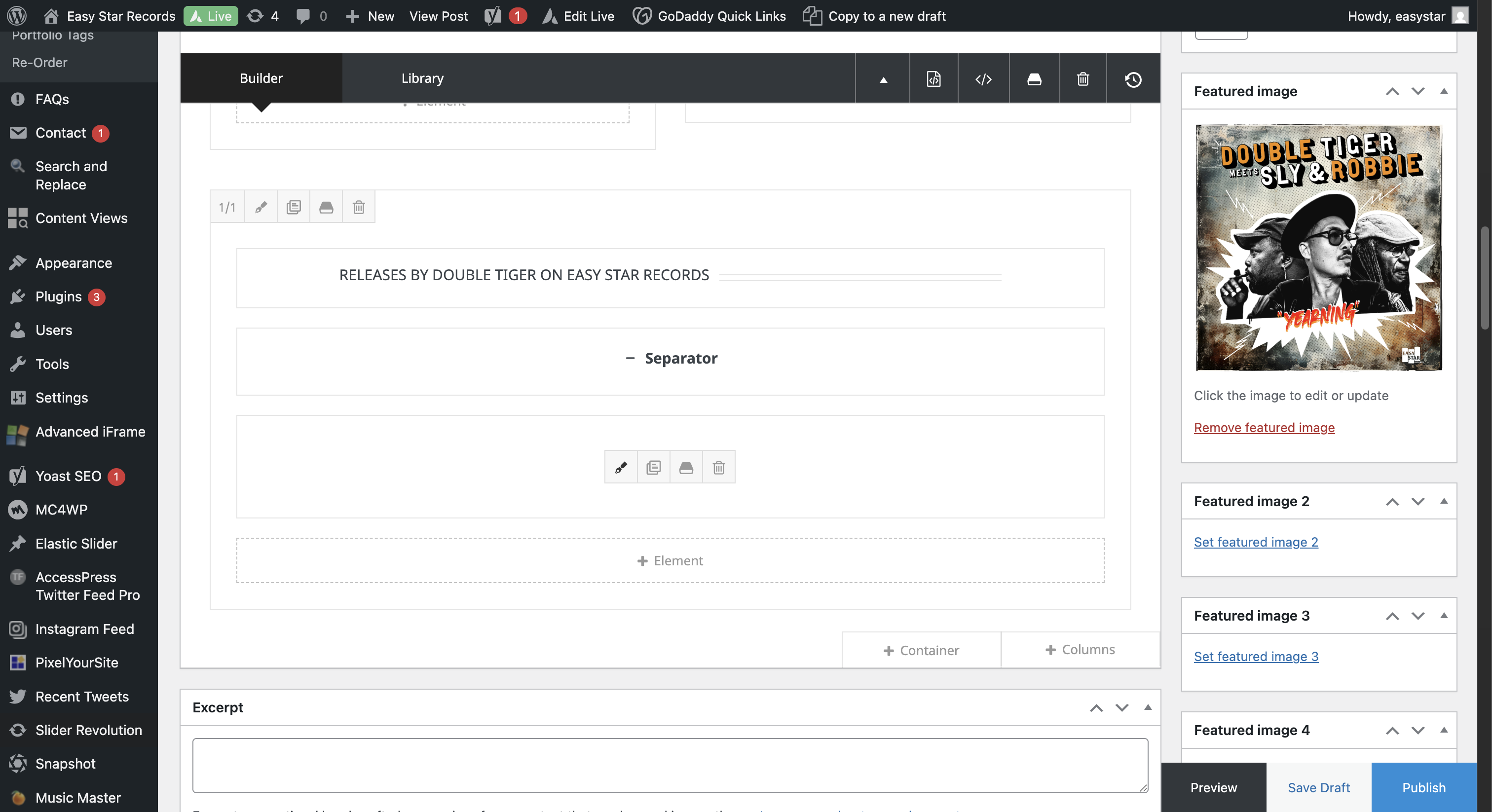Switch to the Library tab

click(422, 78)
